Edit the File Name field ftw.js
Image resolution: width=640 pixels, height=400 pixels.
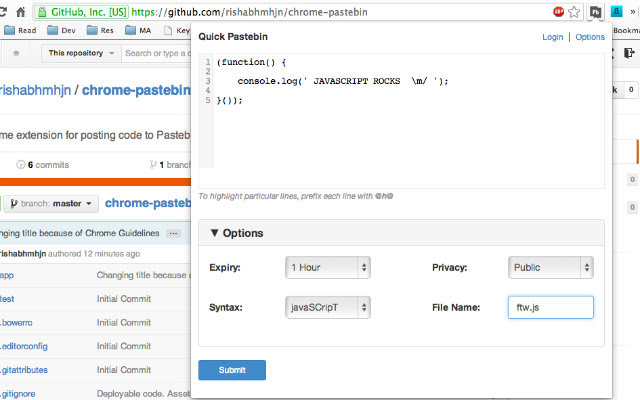[551, 307]
